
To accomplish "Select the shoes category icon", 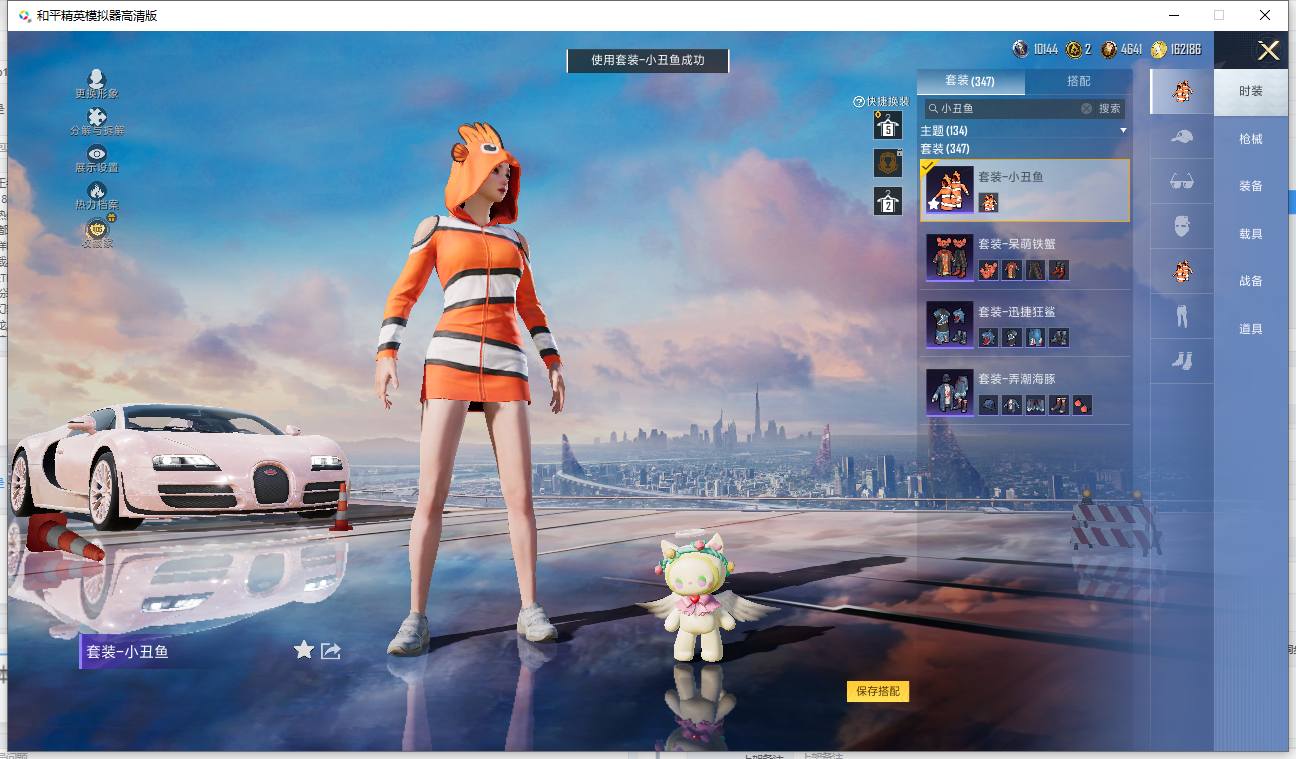I will click(1182, 359).
